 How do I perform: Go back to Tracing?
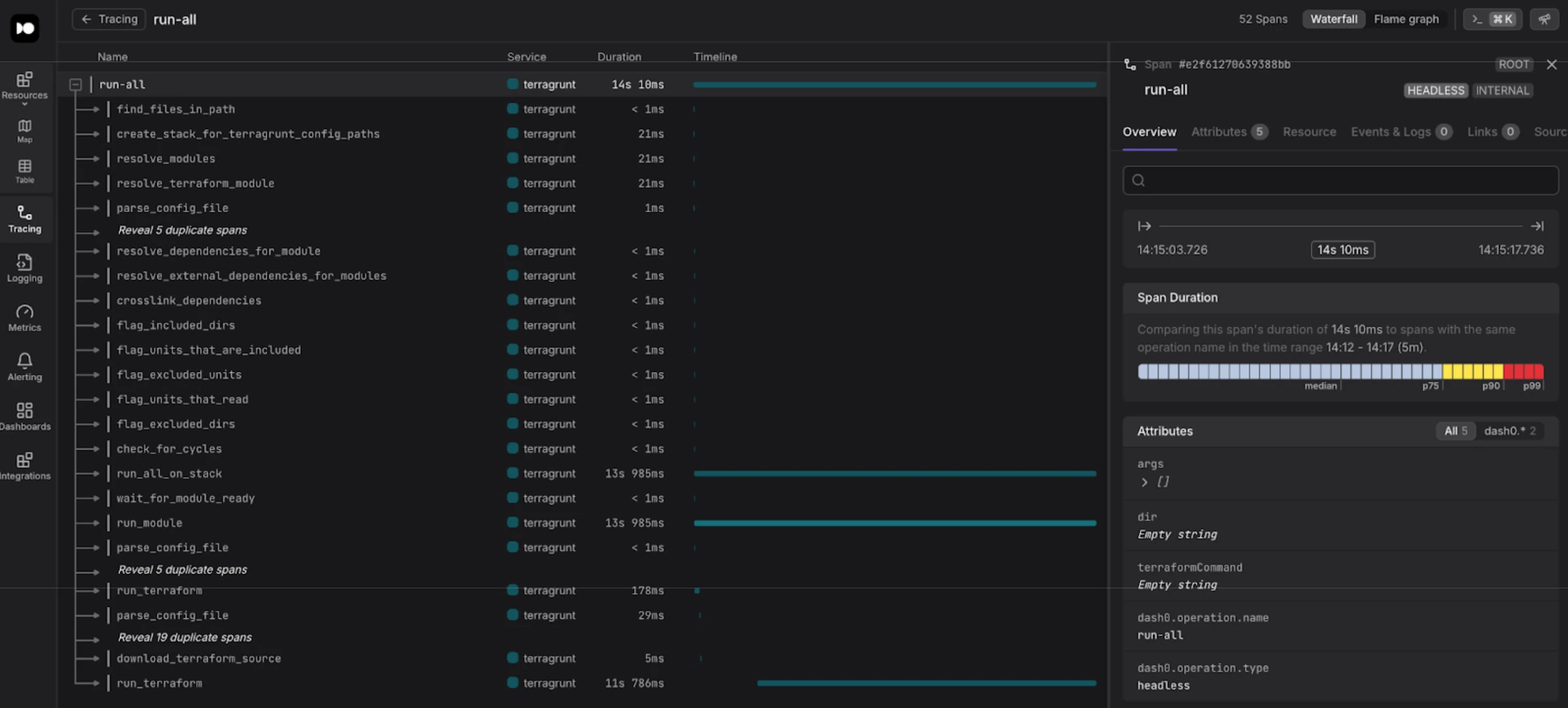pos(109,19)
